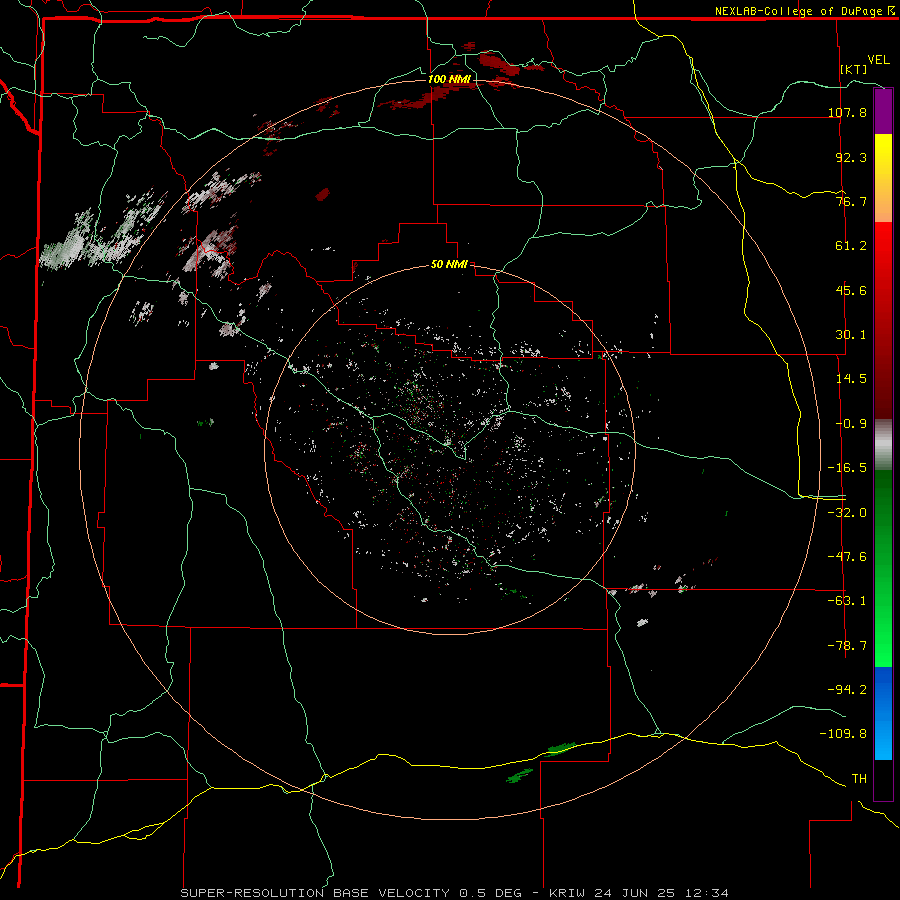Click the -0.9 value on velocity scale
900x900 pixels.
pos(851,424)
